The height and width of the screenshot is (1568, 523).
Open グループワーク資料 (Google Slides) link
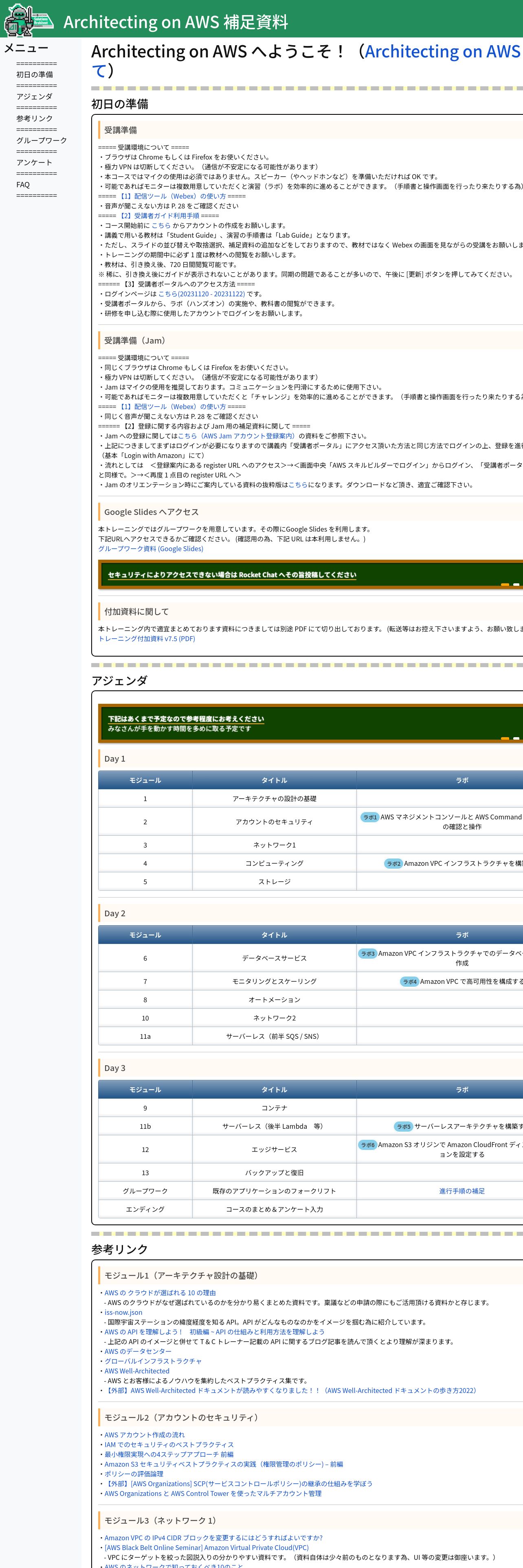pos(151,548)
